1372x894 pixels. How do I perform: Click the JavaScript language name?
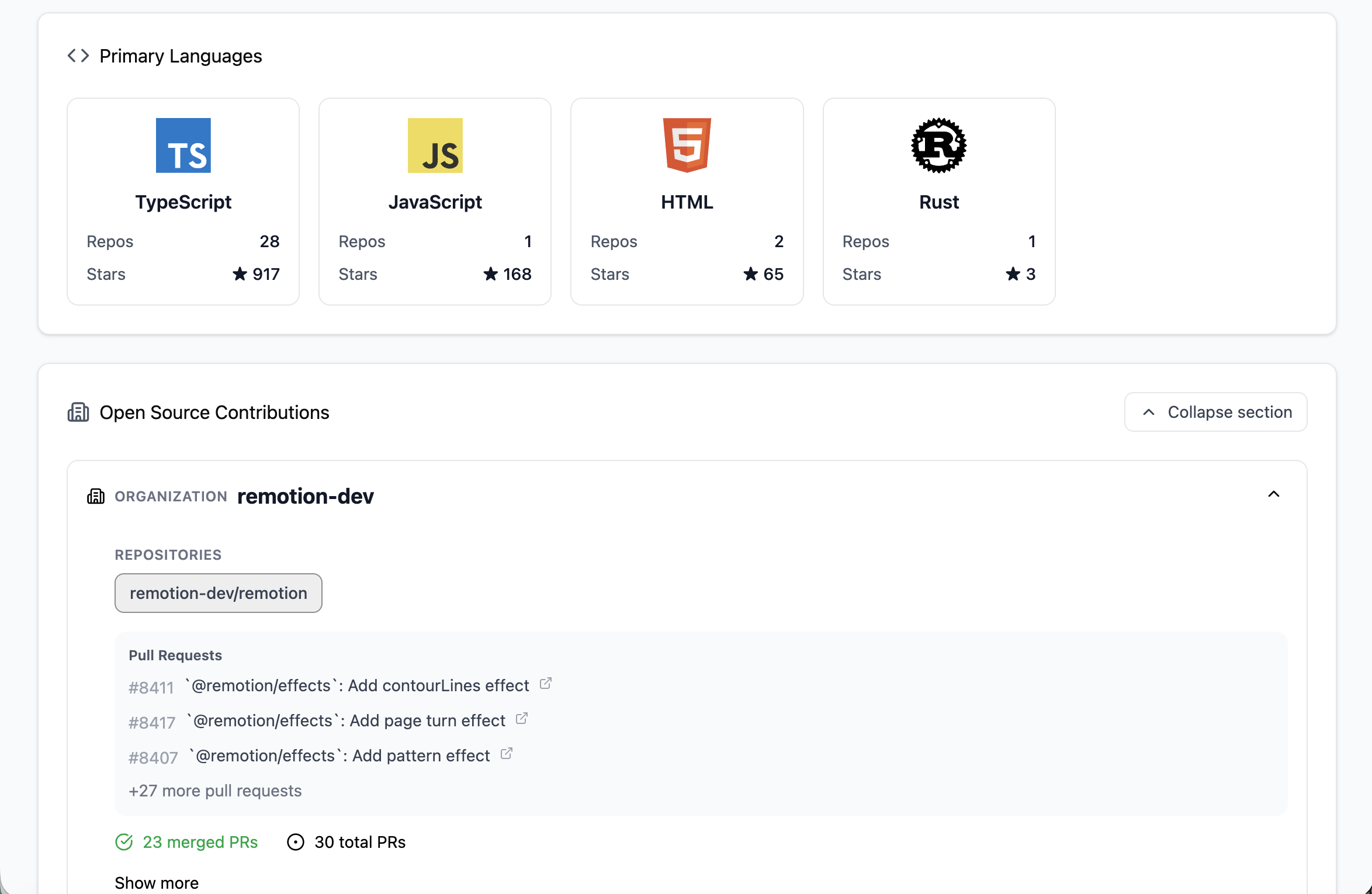pos(435,202)
